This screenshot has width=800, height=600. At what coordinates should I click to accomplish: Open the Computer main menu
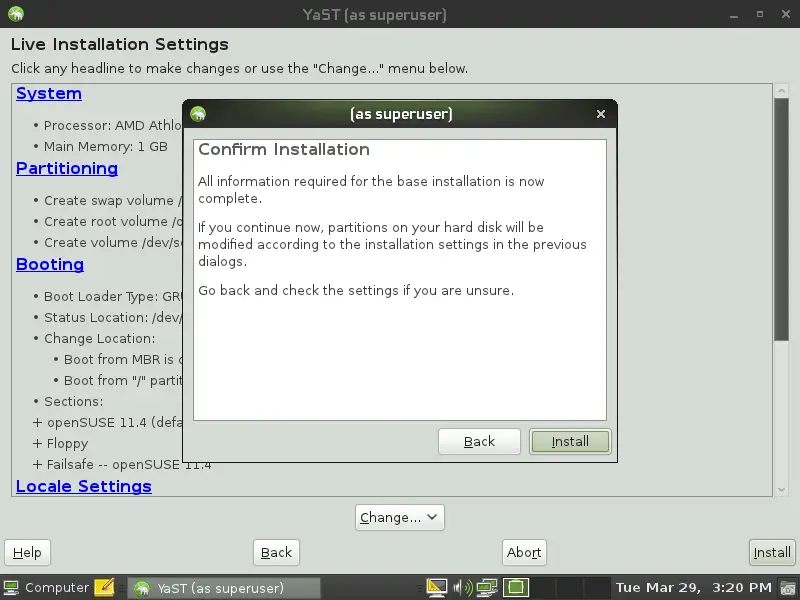[46, 588]
